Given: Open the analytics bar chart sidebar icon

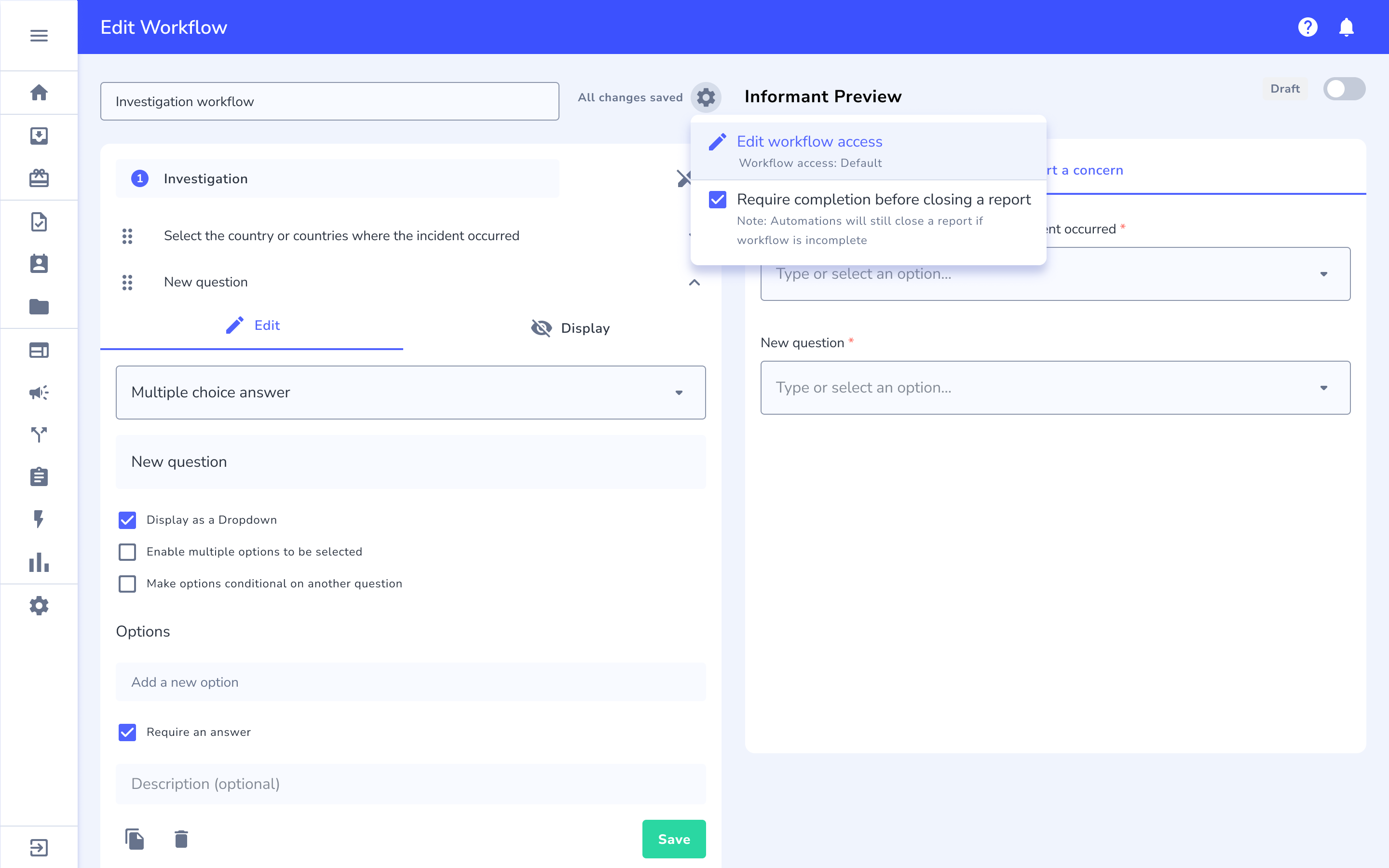Looking at the screenshot, I should click(39, 562).
